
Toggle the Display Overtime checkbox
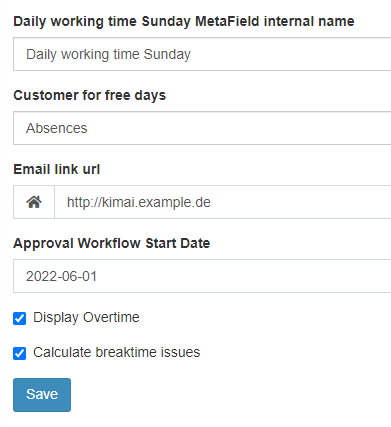pyautogui.click(x=19, y=318)
